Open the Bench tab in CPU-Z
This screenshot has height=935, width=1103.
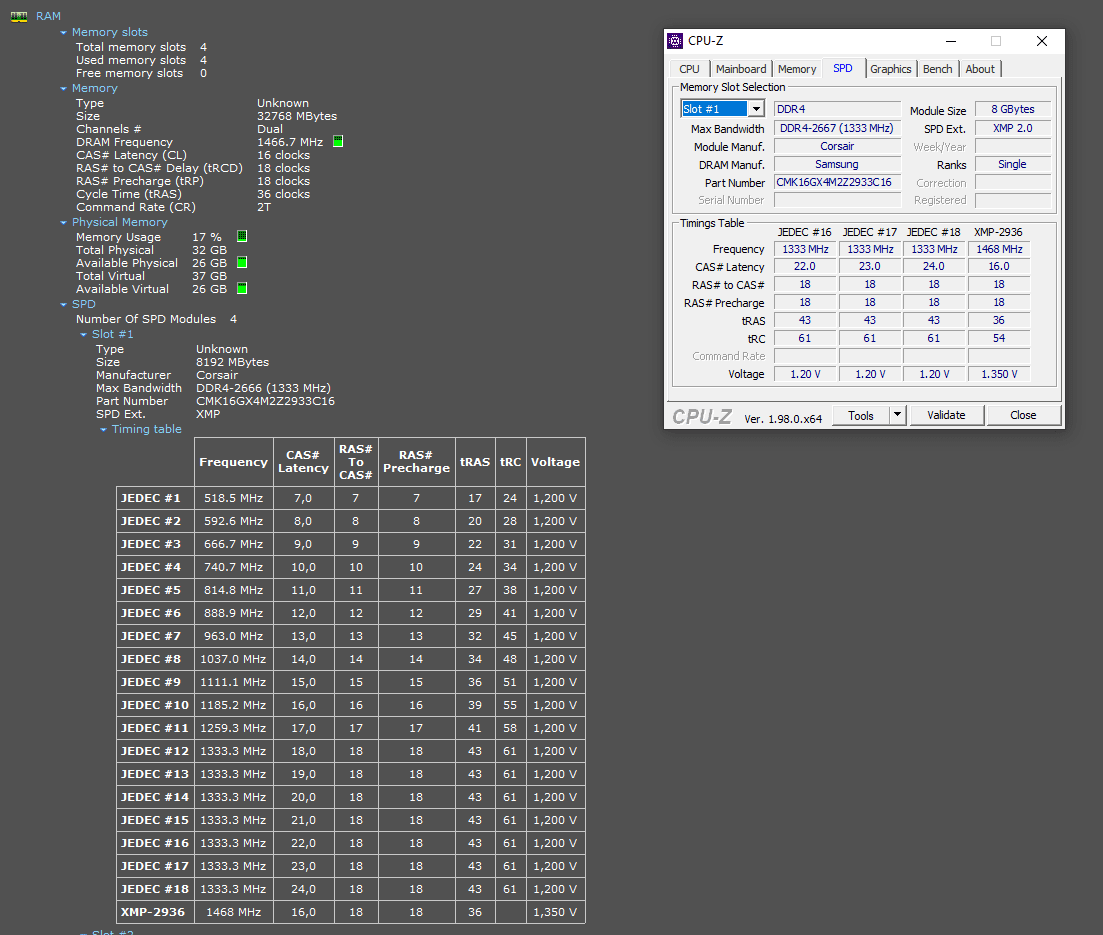[938, 69]
